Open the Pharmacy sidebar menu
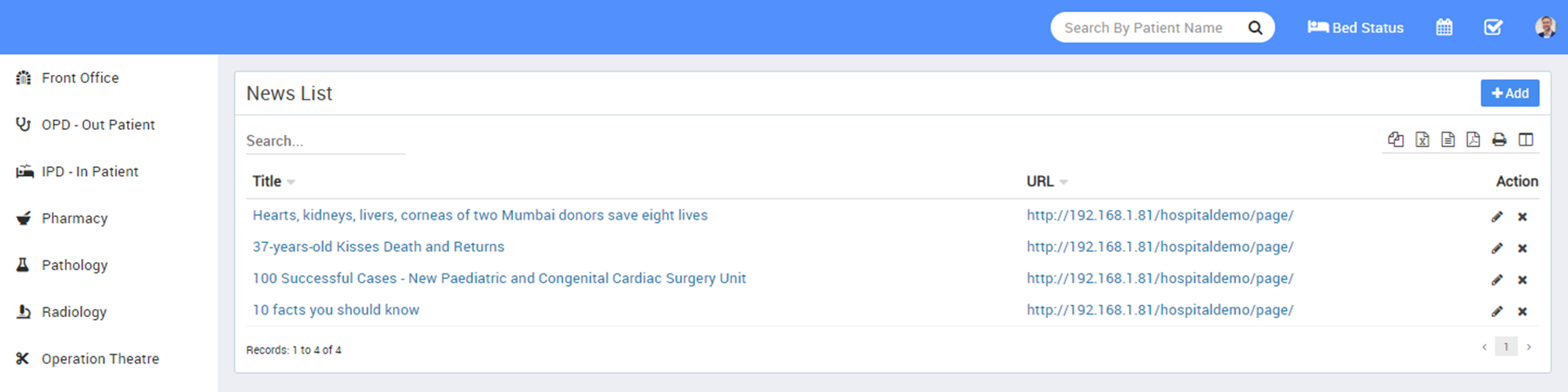The width and height of the screenshot is (1568, 392). point(75,219)
